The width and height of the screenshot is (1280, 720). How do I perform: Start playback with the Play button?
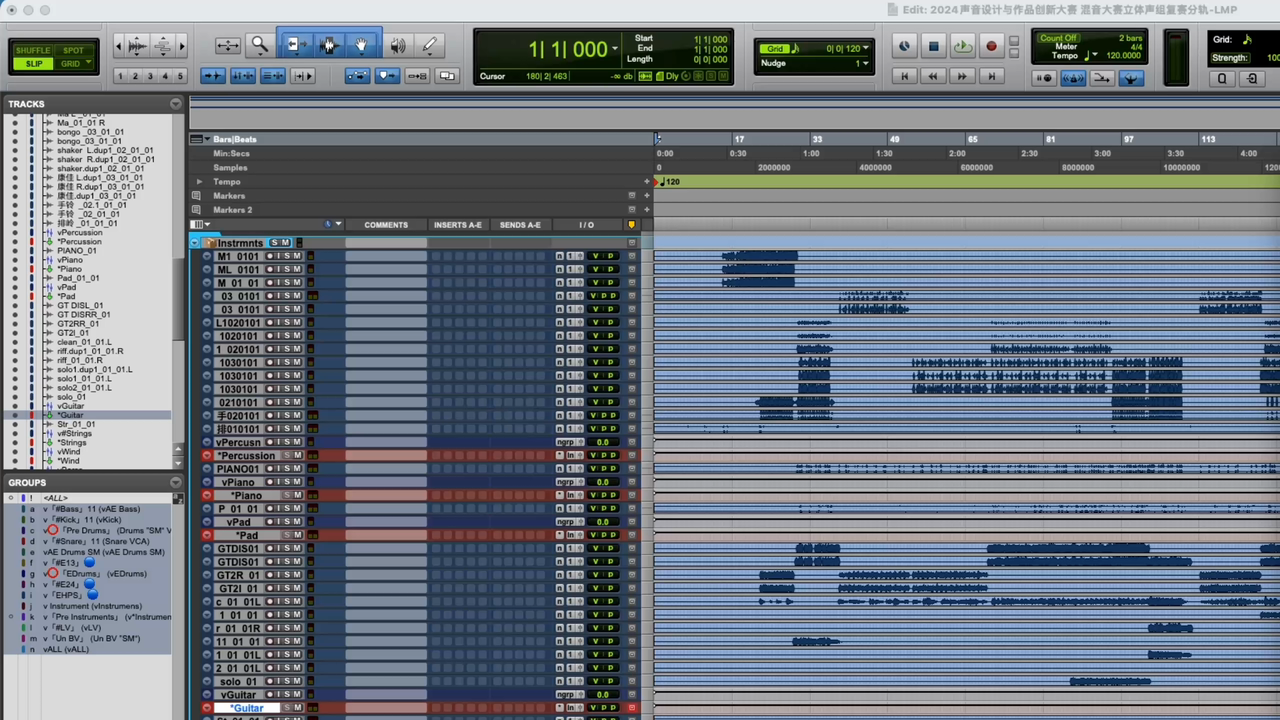point(962,46)
